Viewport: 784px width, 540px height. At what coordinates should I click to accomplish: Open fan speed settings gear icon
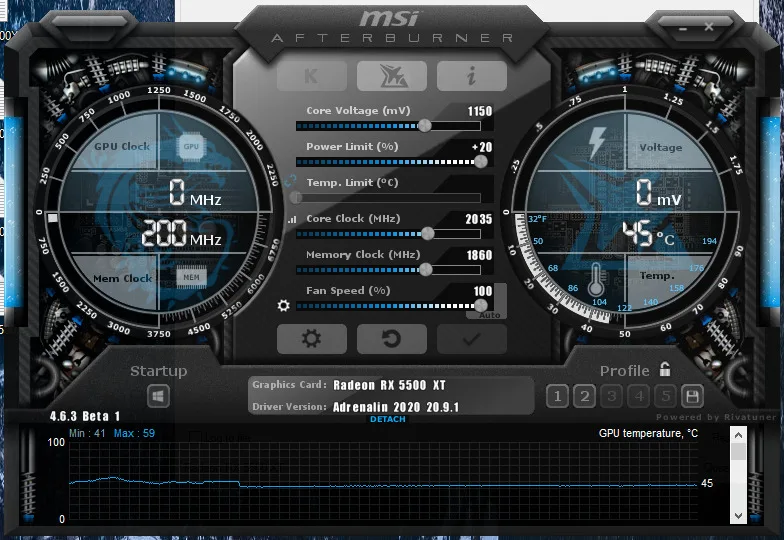[284, 305]
